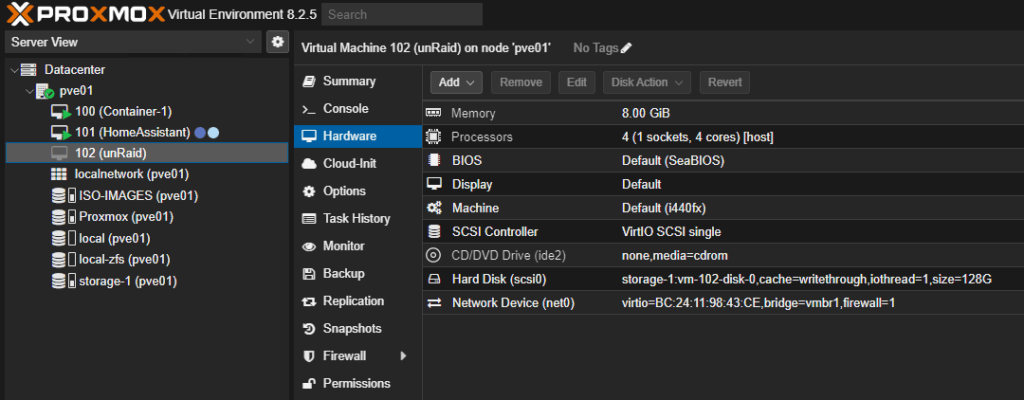The image size is (1024, 400).
Task: Click the localnetwork grid icon
Action: (x=58, y=175)
